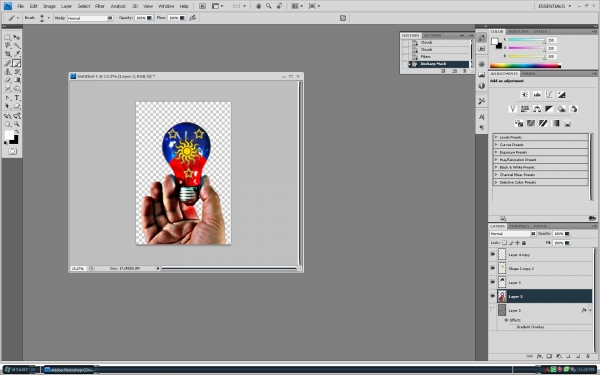600x375 pixels.
Task: Add a Brightness/Contrast adjustment
Action: (x=525, y=95)
